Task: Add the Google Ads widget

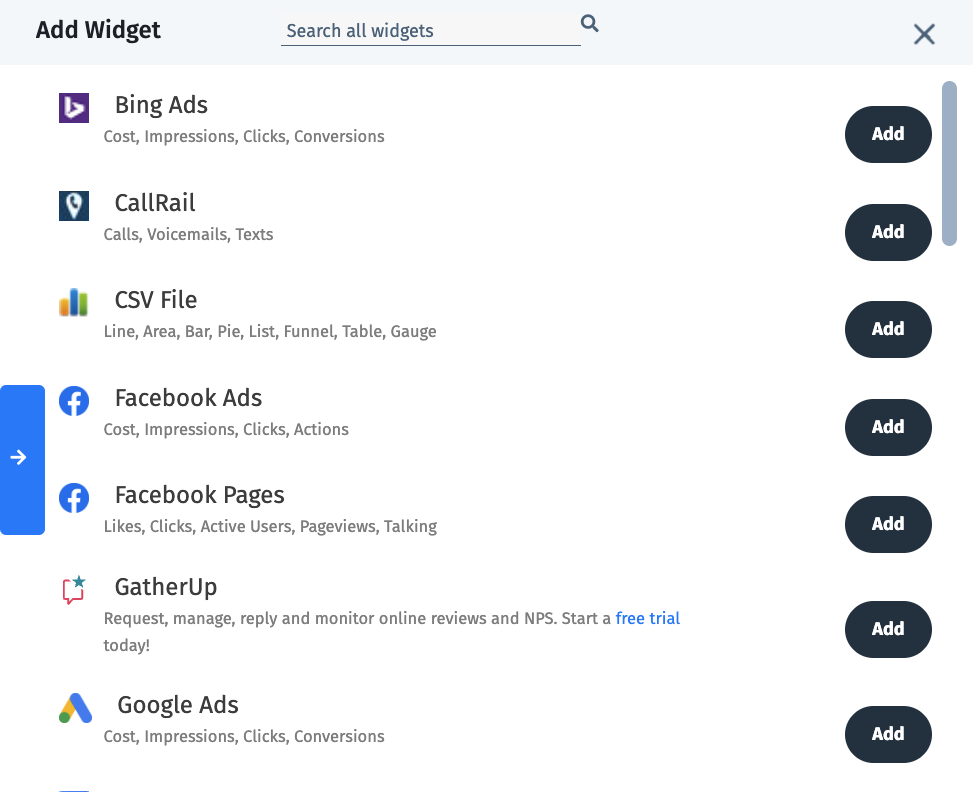Action: click(887, 734)
